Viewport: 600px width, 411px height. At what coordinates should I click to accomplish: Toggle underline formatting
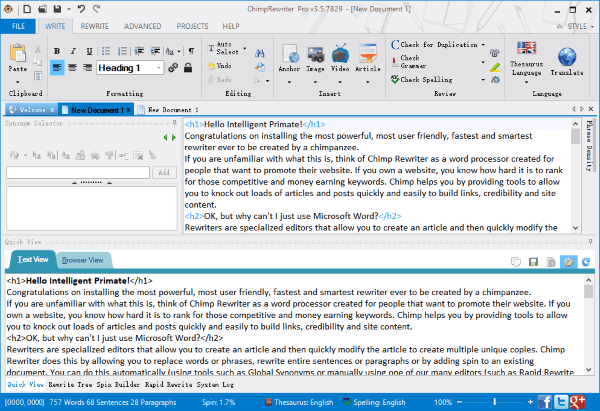[x=89, y=51]
